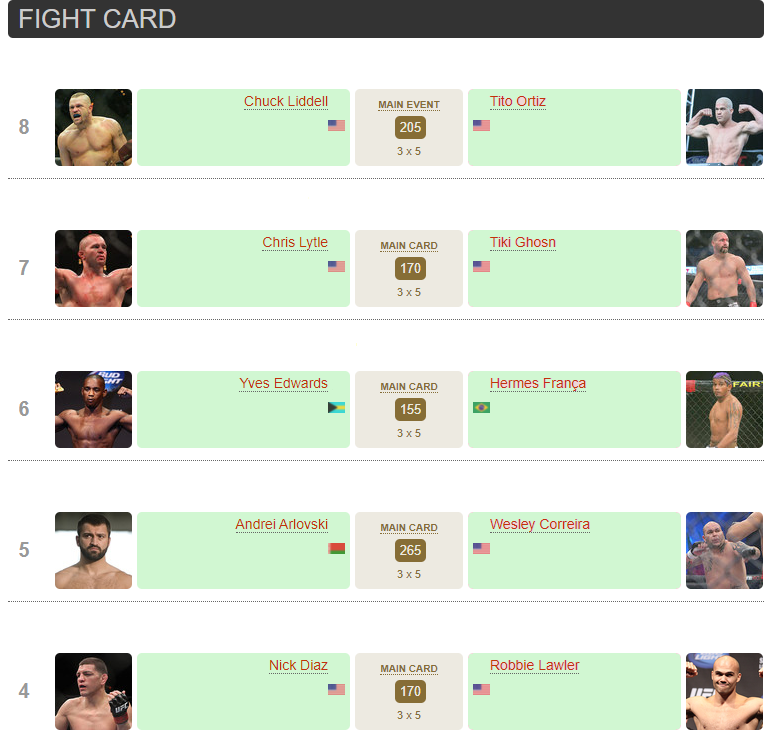Select the Andrei Arlovski name link

click(281, 525)
